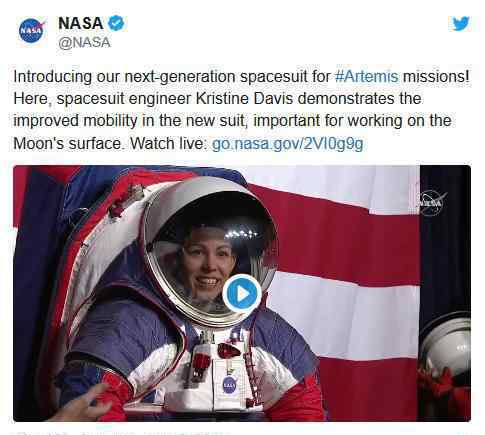The height and width of the screenshot is (435, 485).
Task: Play the spacesuit video
Action: click(x=242, y=294)
